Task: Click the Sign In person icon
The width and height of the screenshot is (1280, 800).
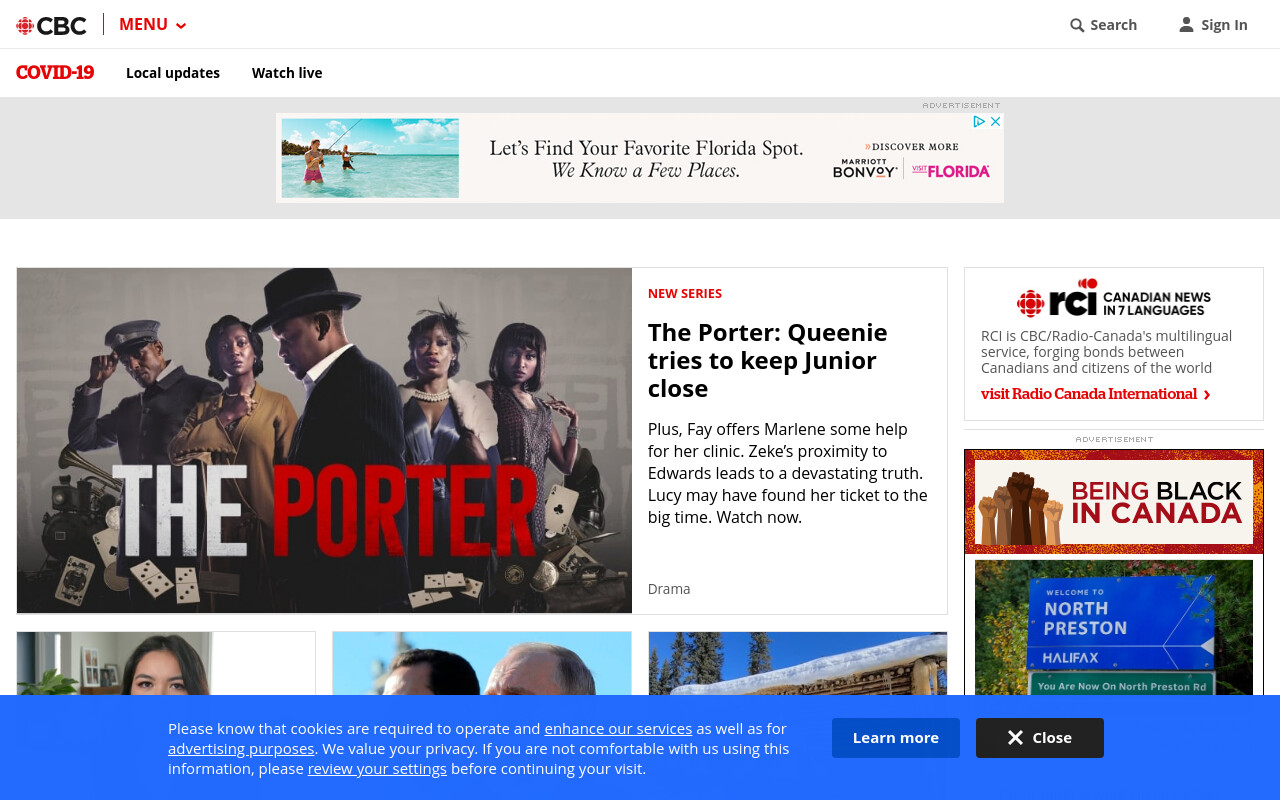Action: pyautogui.click(x=1186, y=24)
